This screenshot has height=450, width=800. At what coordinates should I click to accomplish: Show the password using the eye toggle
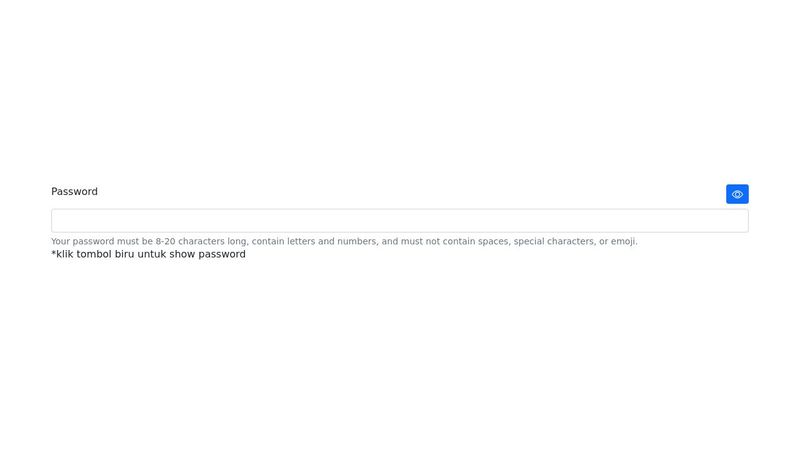tap(737, 194)
